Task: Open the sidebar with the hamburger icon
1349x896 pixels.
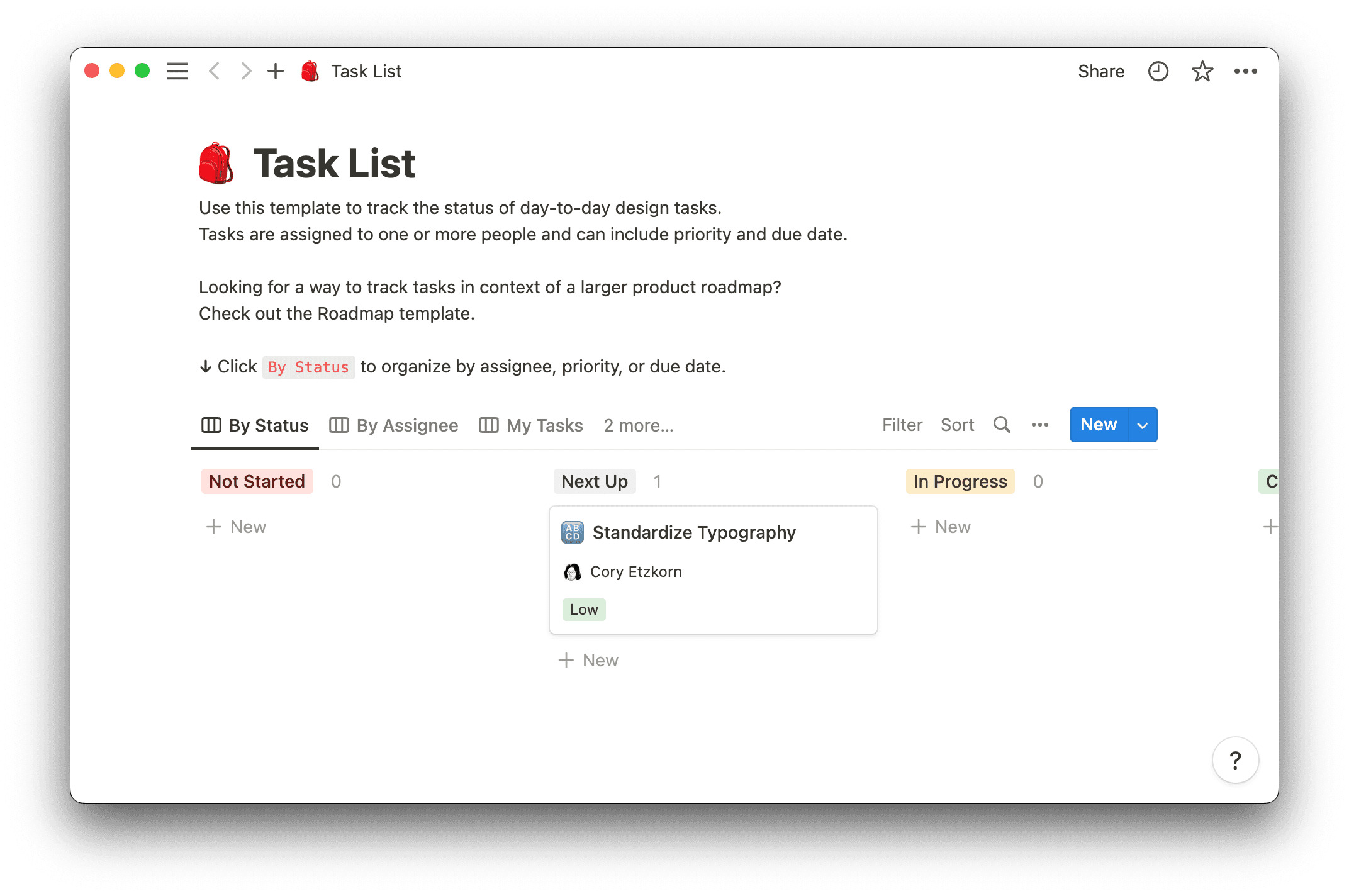Action: coord(177,71)
